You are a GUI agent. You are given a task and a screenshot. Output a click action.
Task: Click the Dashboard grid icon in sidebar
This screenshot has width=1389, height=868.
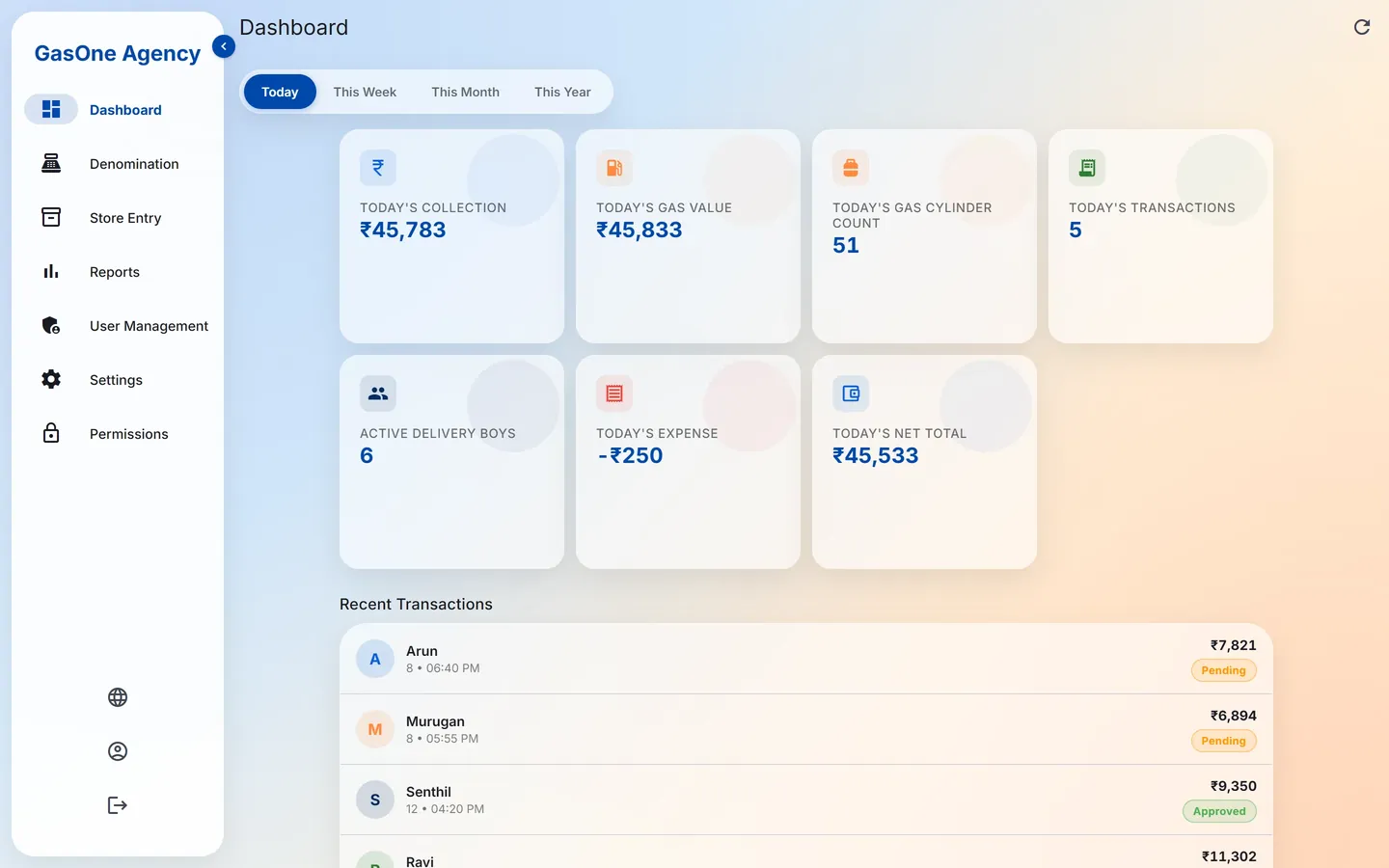(51, 110)
